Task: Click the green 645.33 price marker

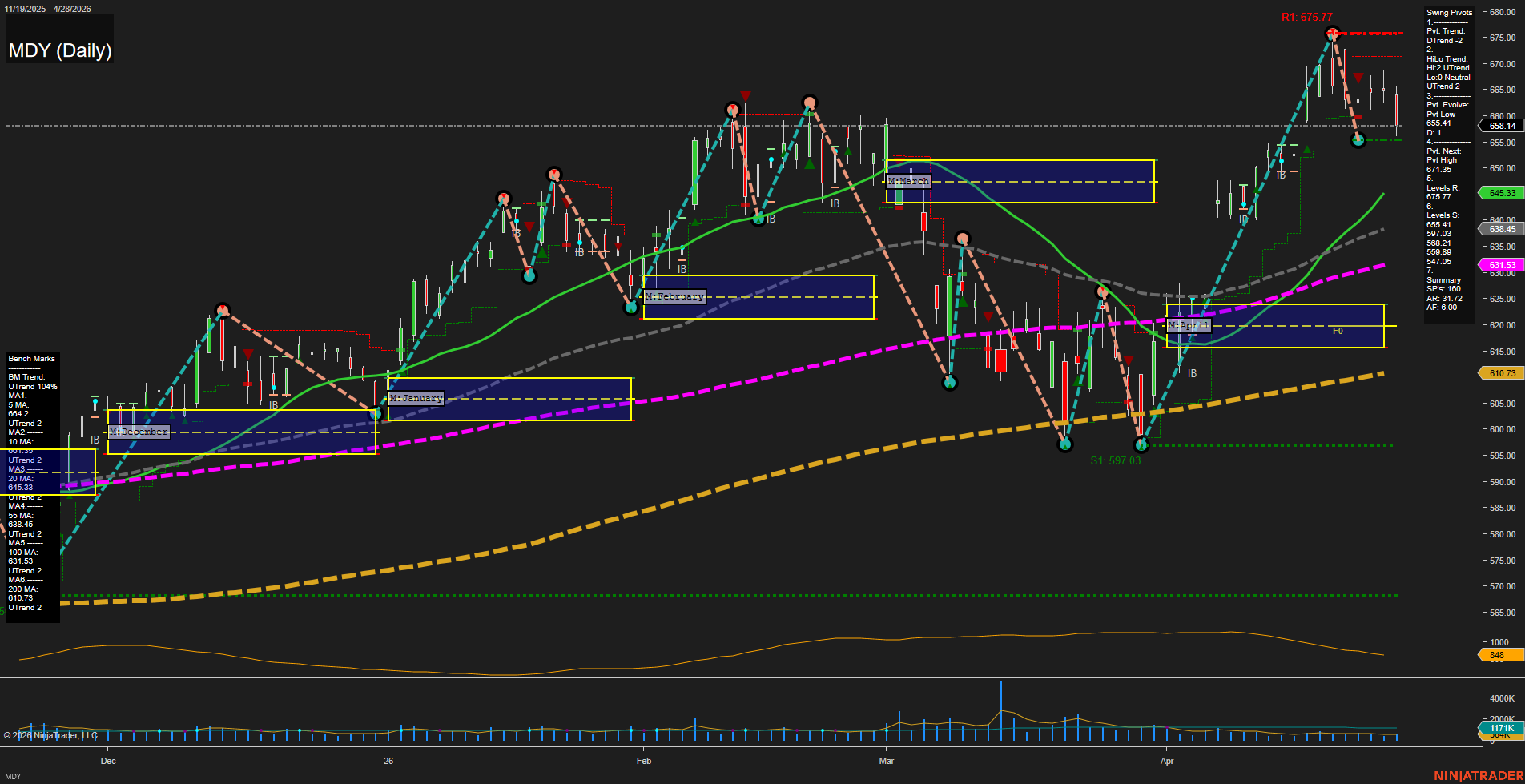Action: click(x=1501, y=193)
